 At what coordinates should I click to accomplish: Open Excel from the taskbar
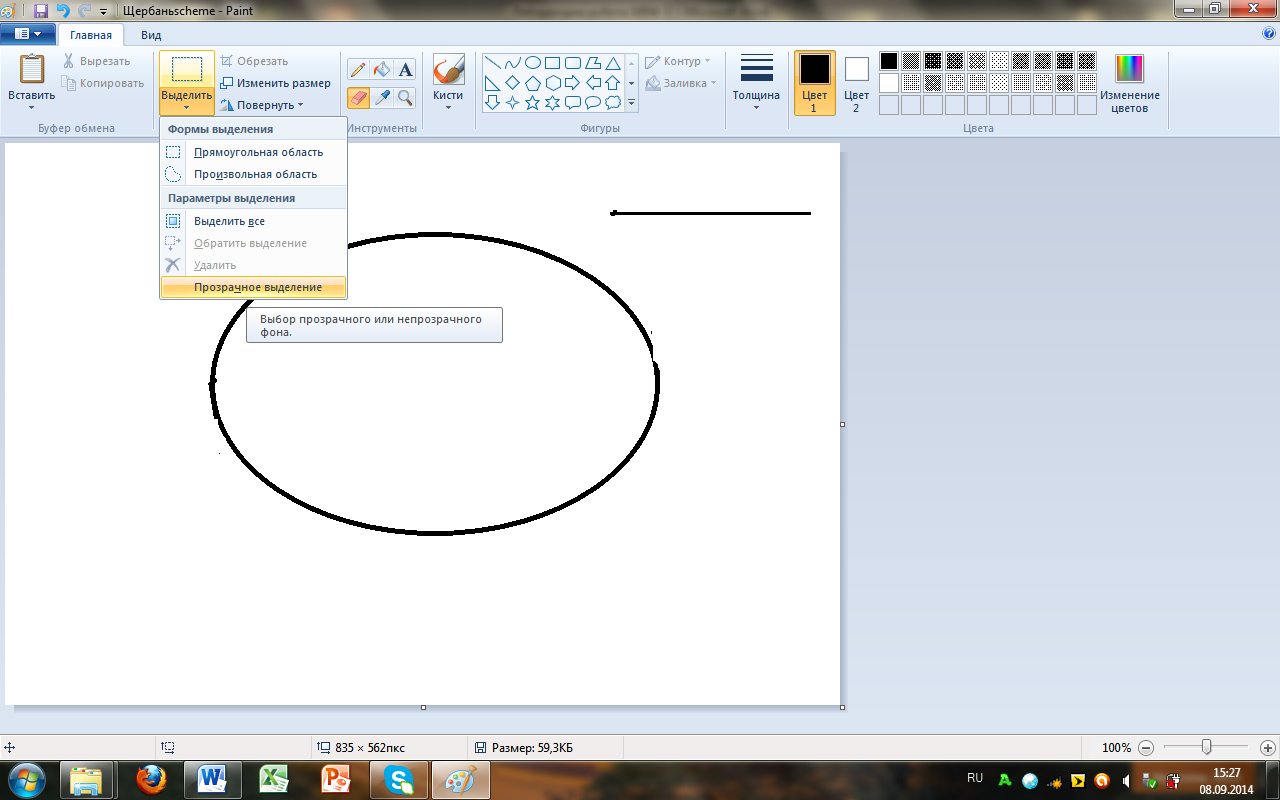[274, 779]
